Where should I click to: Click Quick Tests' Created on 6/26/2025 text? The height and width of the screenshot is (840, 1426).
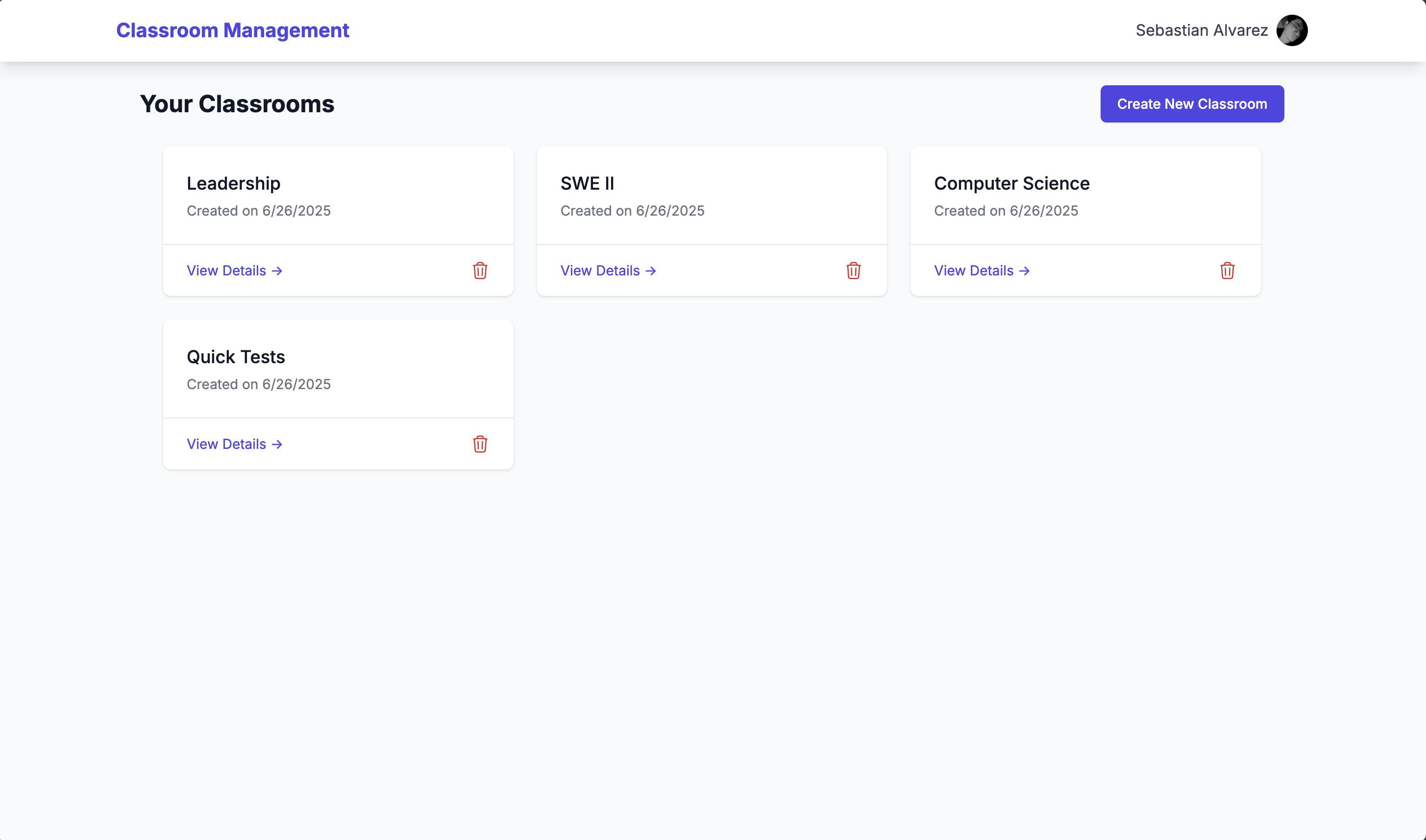(x=259, y=384)
